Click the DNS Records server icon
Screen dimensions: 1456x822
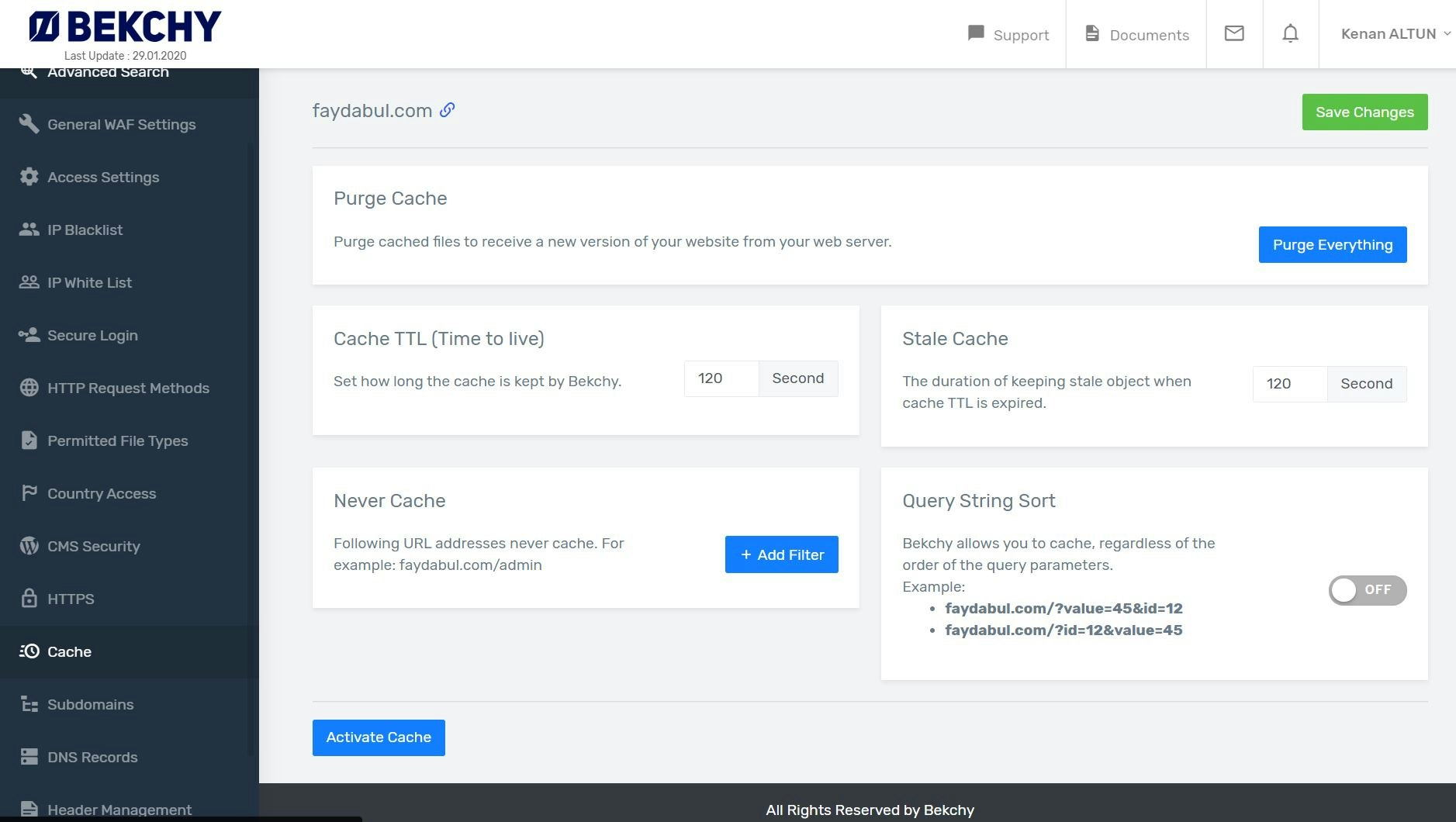pos(29,757)
